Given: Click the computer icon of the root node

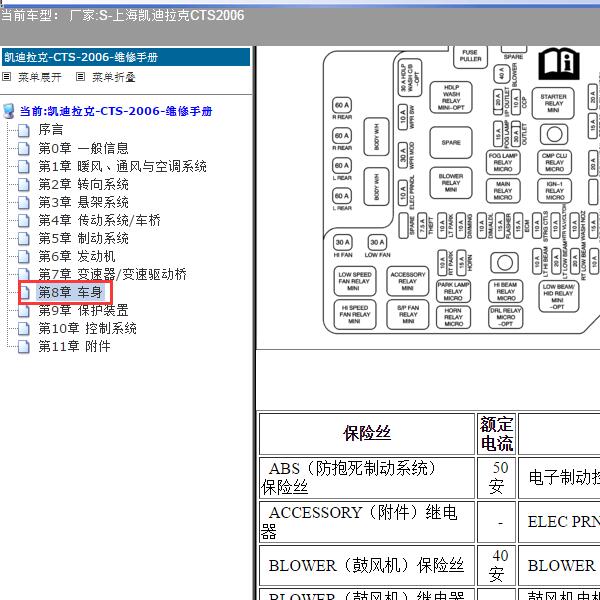Looking at the screenshot, I should [8, 111].
